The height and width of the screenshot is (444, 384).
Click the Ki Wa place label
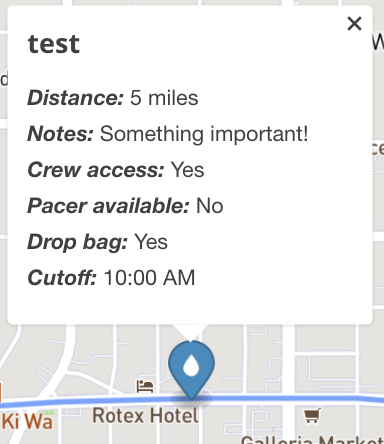(27, 421)
